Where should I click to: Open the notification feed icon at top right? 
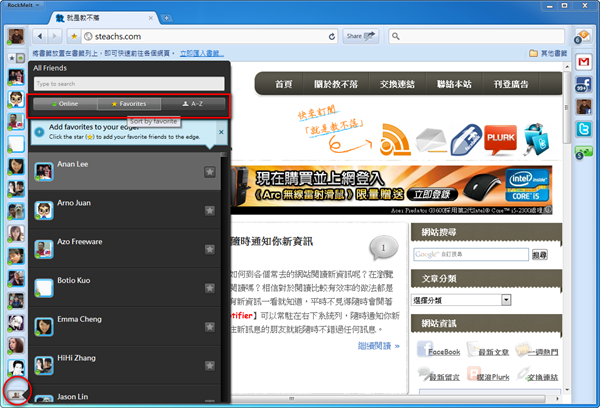pos(582,37)
